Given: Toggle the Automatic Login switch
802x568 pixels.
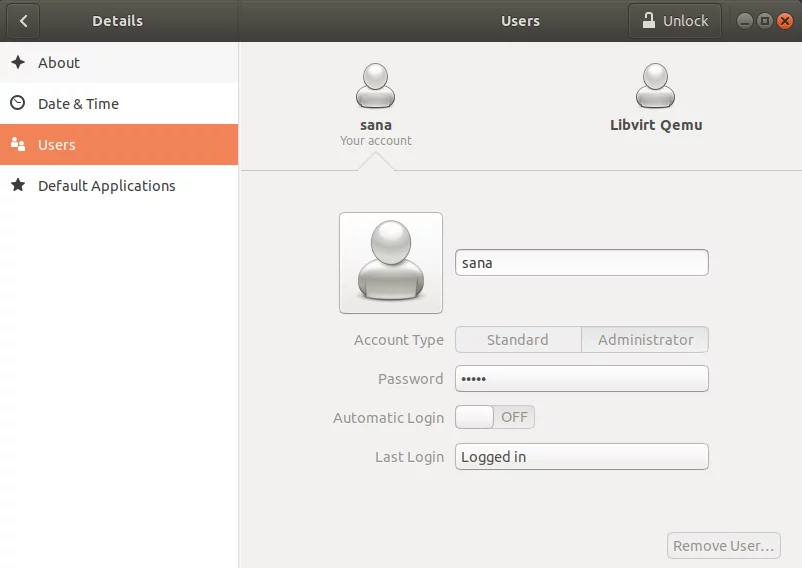Looking at the screenshot, I should tap(494, 417).
